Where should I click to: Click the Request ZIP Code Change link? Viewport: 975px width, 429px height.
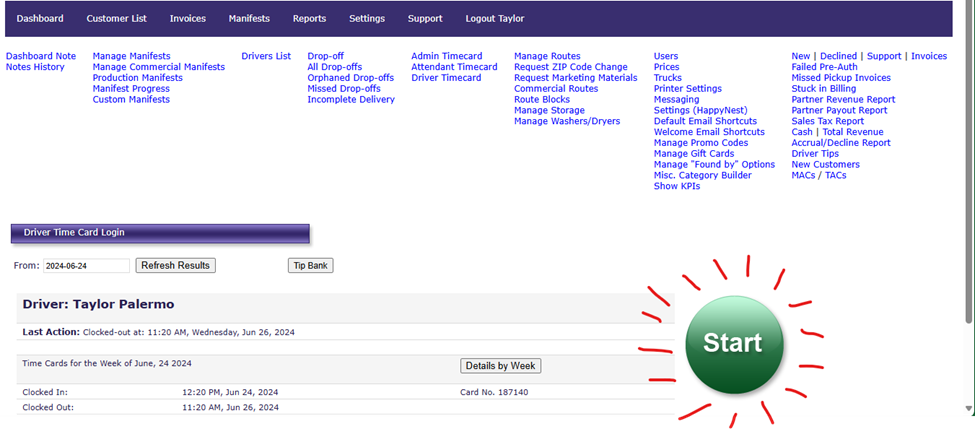pyautogui.click(x=570, y=67)
